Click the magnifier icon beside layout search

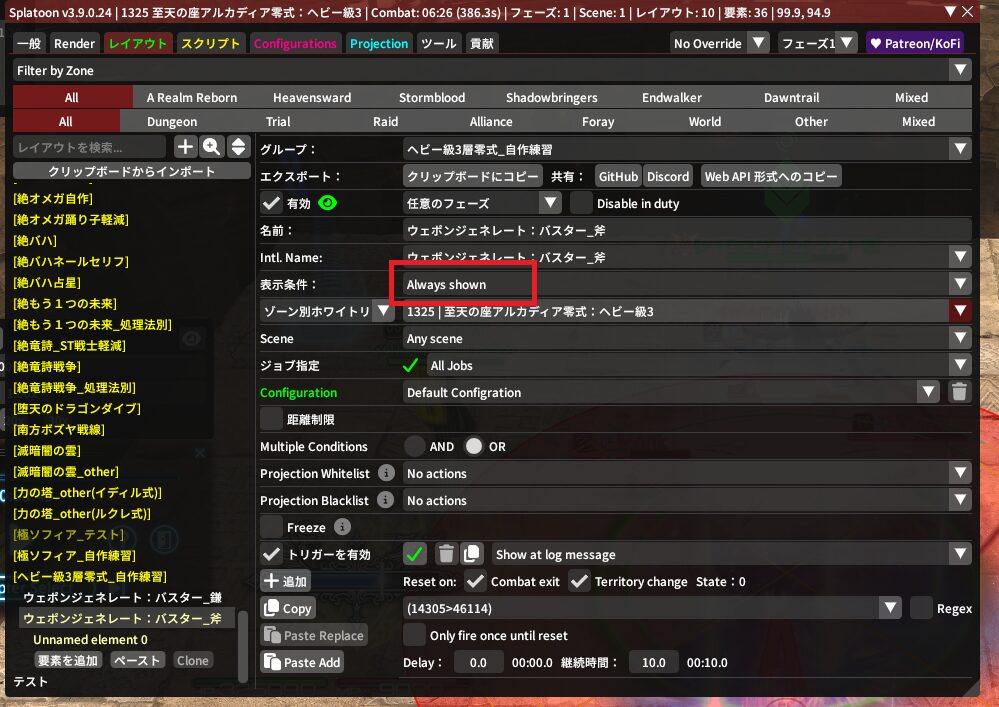tap(212, 147)
